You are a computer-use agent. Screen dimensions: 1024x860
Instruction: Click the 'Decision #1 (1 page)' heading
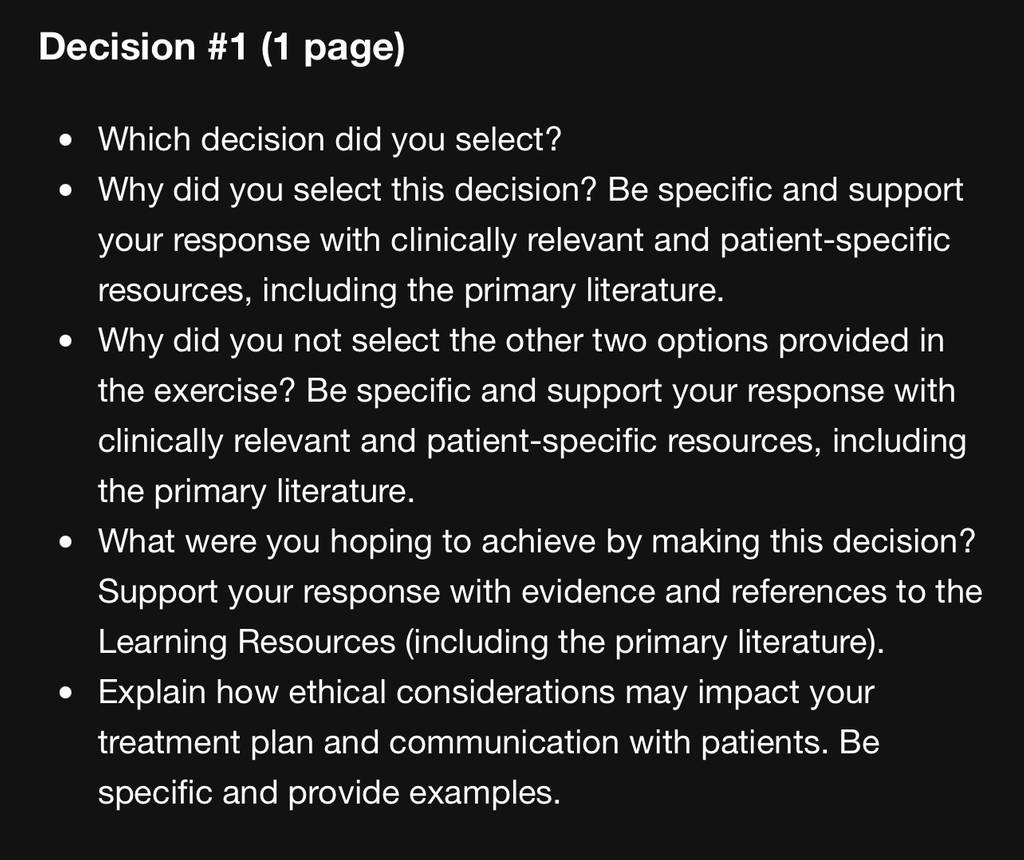[x=221, y=48]
